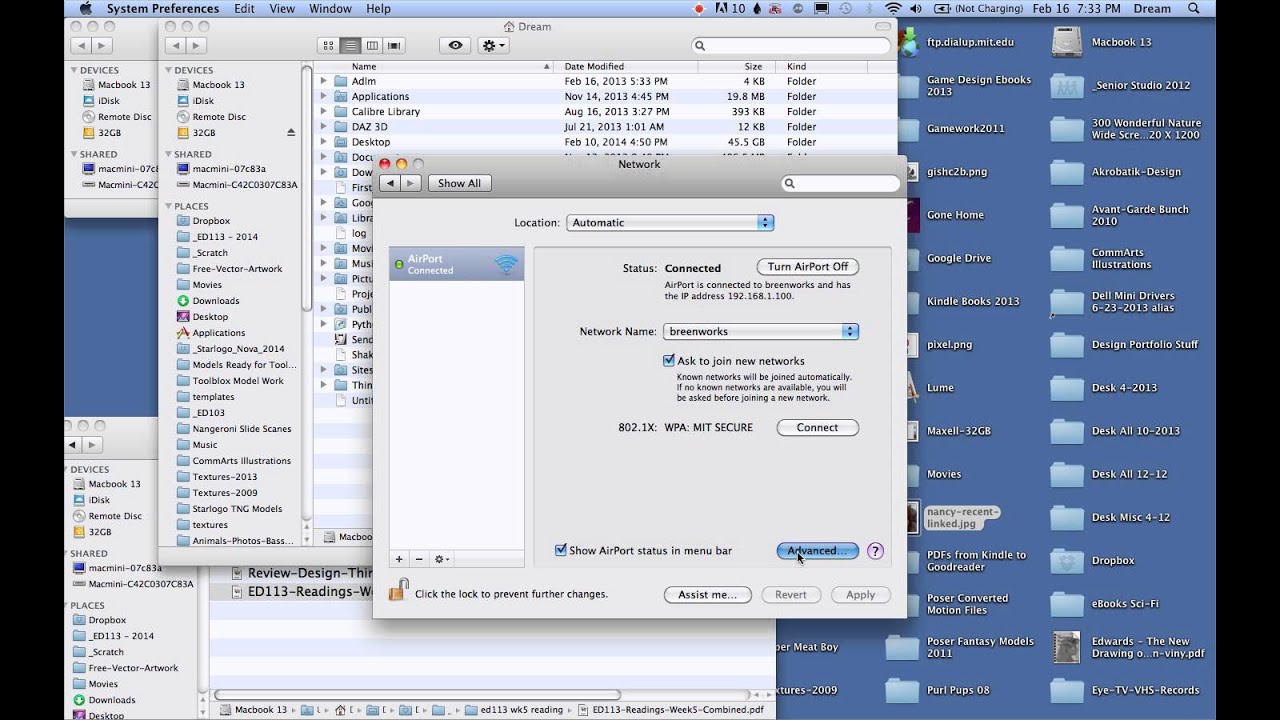This screenshot has height=720, width=1280.
Task: Open Dream user menu in menu bar
Action: (1152, 8)
